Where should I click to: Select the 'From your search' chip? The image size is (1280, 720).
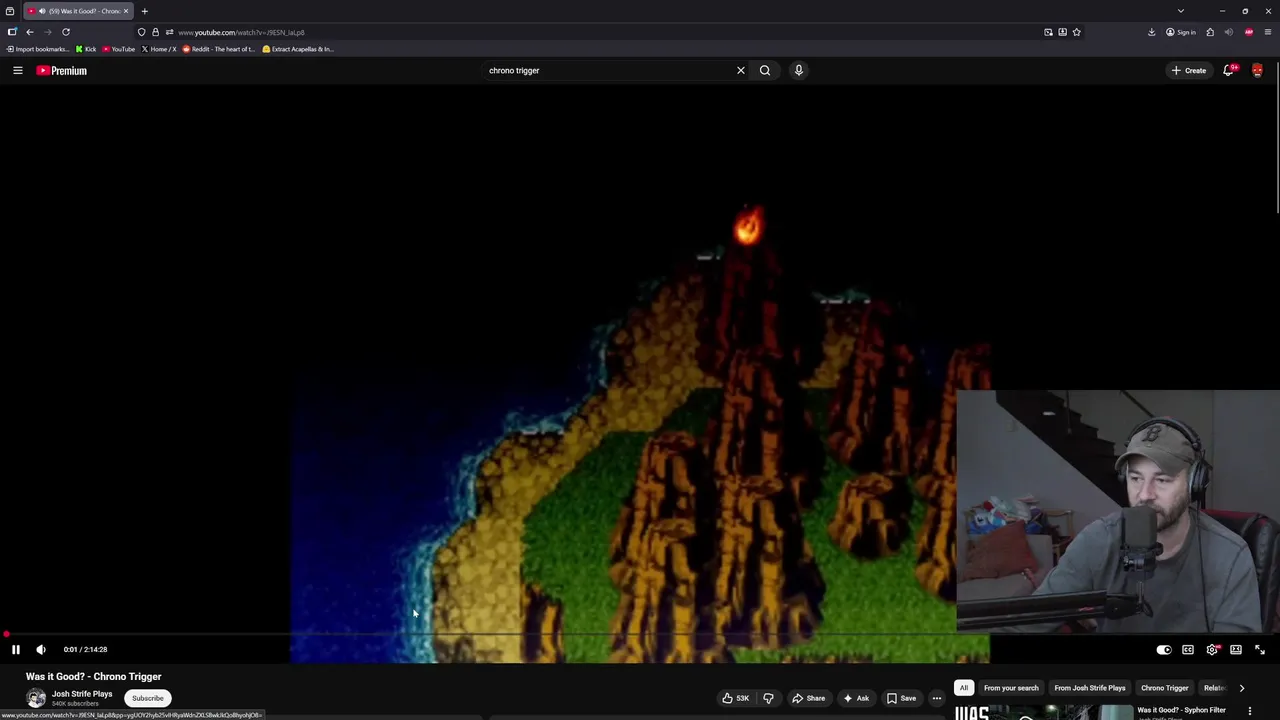1011,688
